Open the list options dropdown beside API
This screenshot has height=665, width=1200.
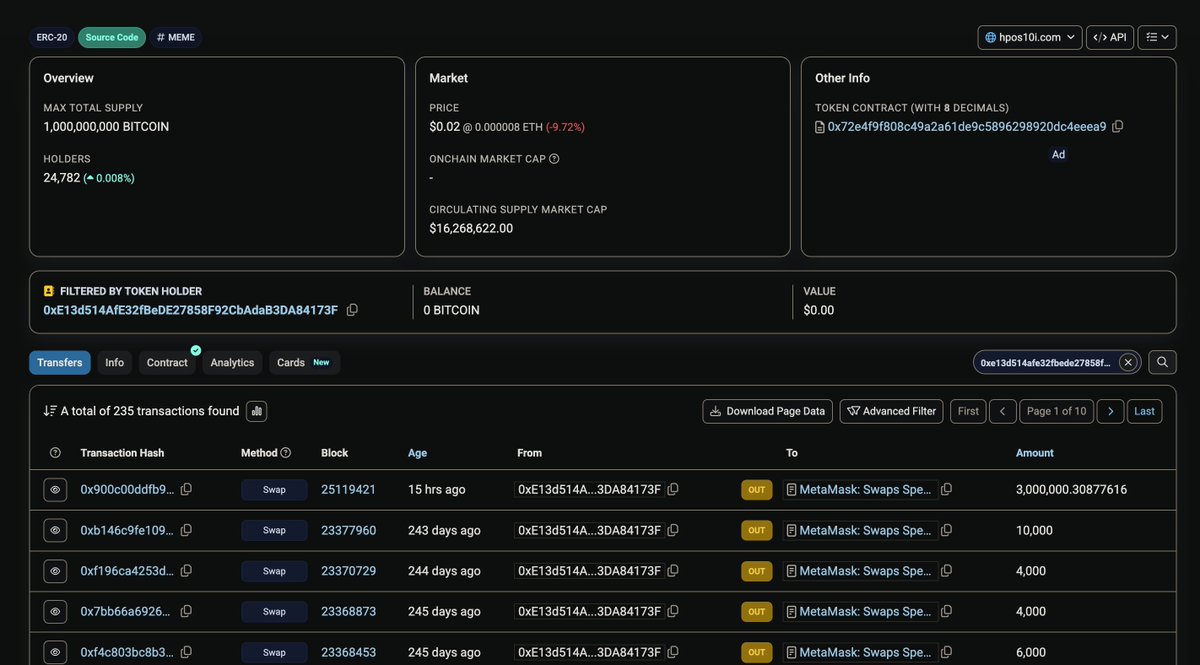coord(1158,37)
